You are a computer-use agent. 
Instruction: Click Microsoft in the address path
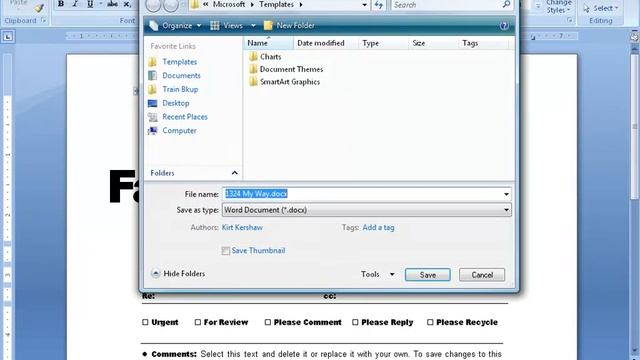point(229,5)
